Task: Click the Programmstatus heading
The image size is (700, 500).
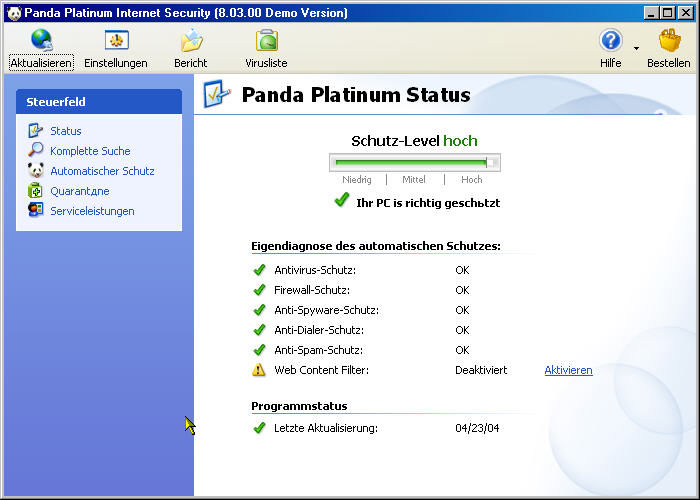Action: [x=299, y=406]
